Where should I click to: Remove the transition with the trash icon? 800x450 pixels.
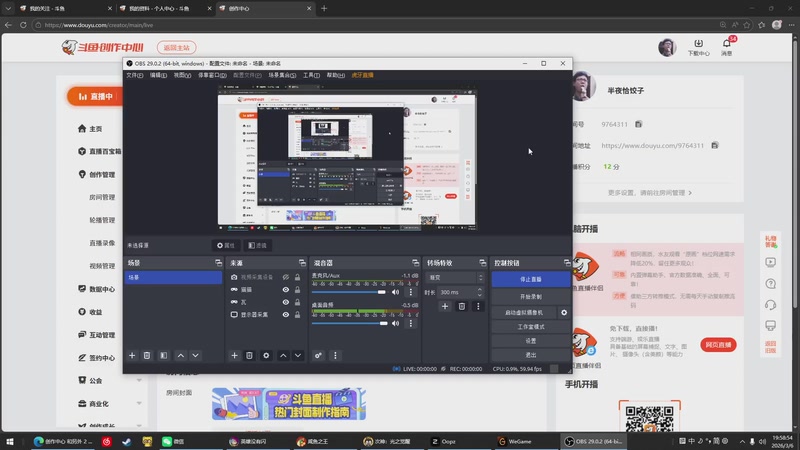pos(462,306)
